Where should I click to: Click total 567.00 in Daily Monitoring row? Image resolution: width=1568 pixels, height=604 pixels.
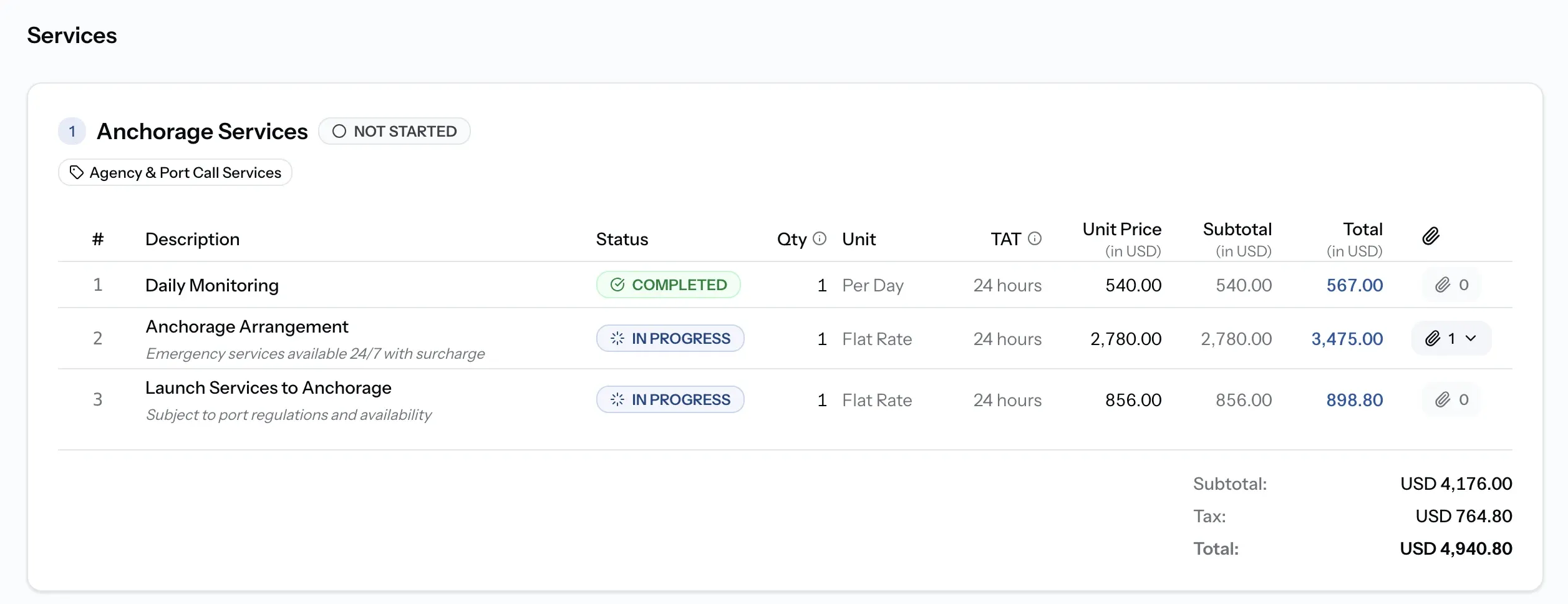pos(1354,285)
